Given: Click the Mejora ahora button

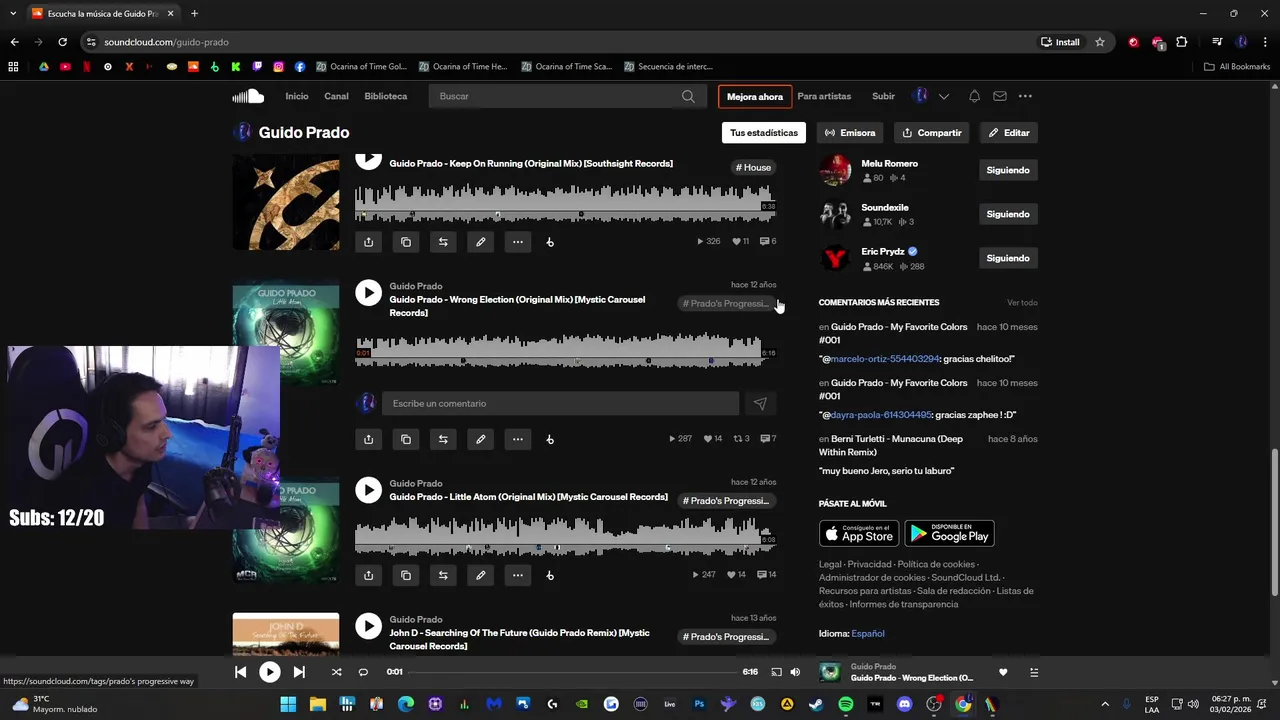Looking at the screenshot, I should (x=755, y=97).
